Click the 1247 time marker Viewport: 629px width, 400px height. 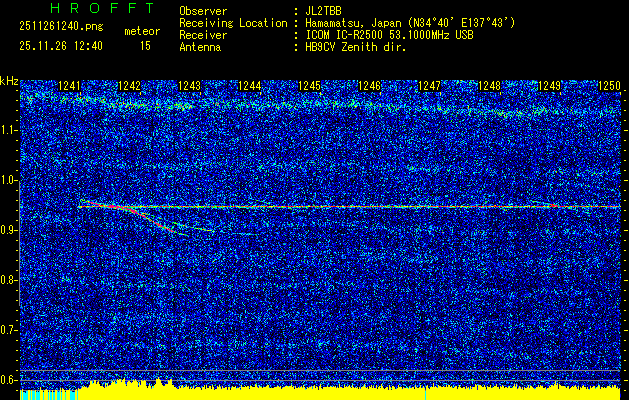pos(429,86)
